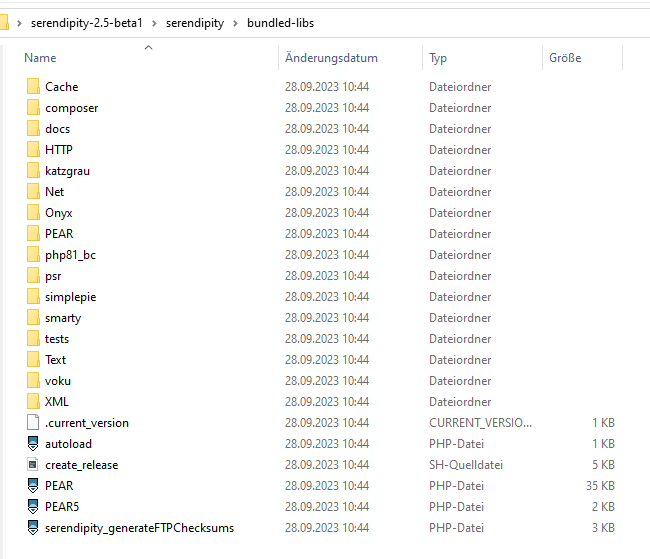
Task: Click the serendipity_generateFTPChecksums file icon
Action: coord(33,528)
